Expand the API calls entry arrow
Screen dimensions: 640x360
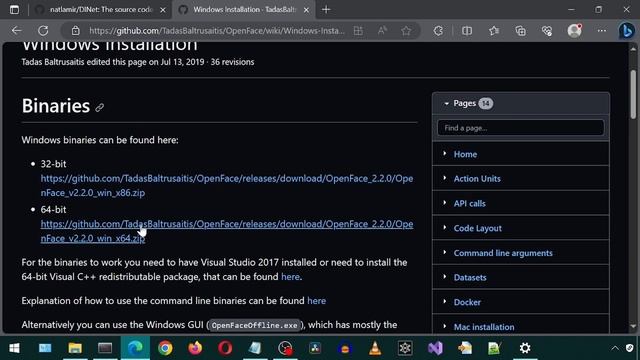[x=444, y=203]
